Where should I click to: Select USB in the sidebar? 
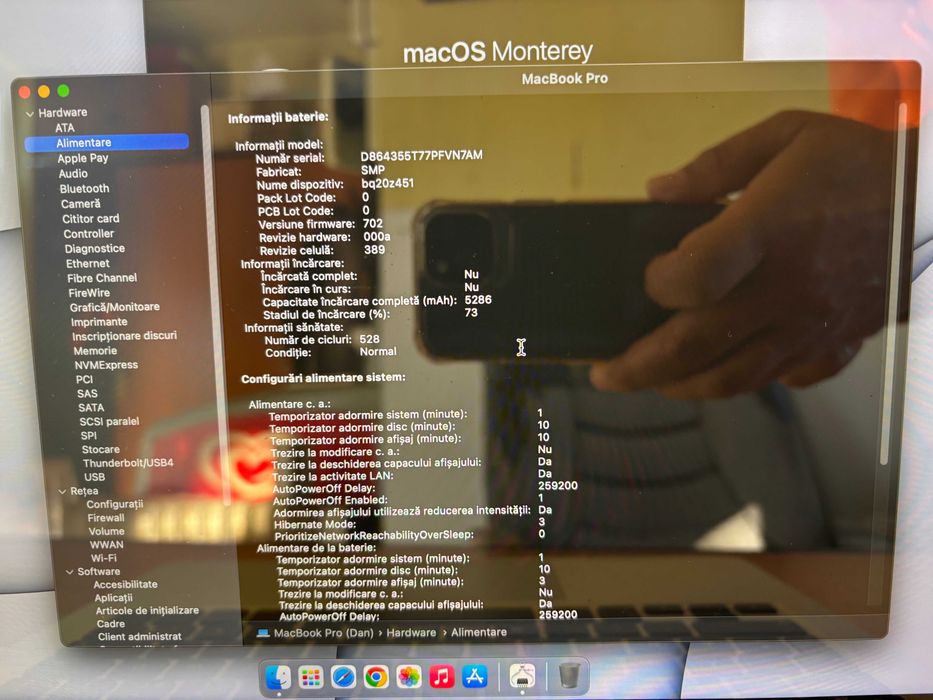click(x=94, y=477)
